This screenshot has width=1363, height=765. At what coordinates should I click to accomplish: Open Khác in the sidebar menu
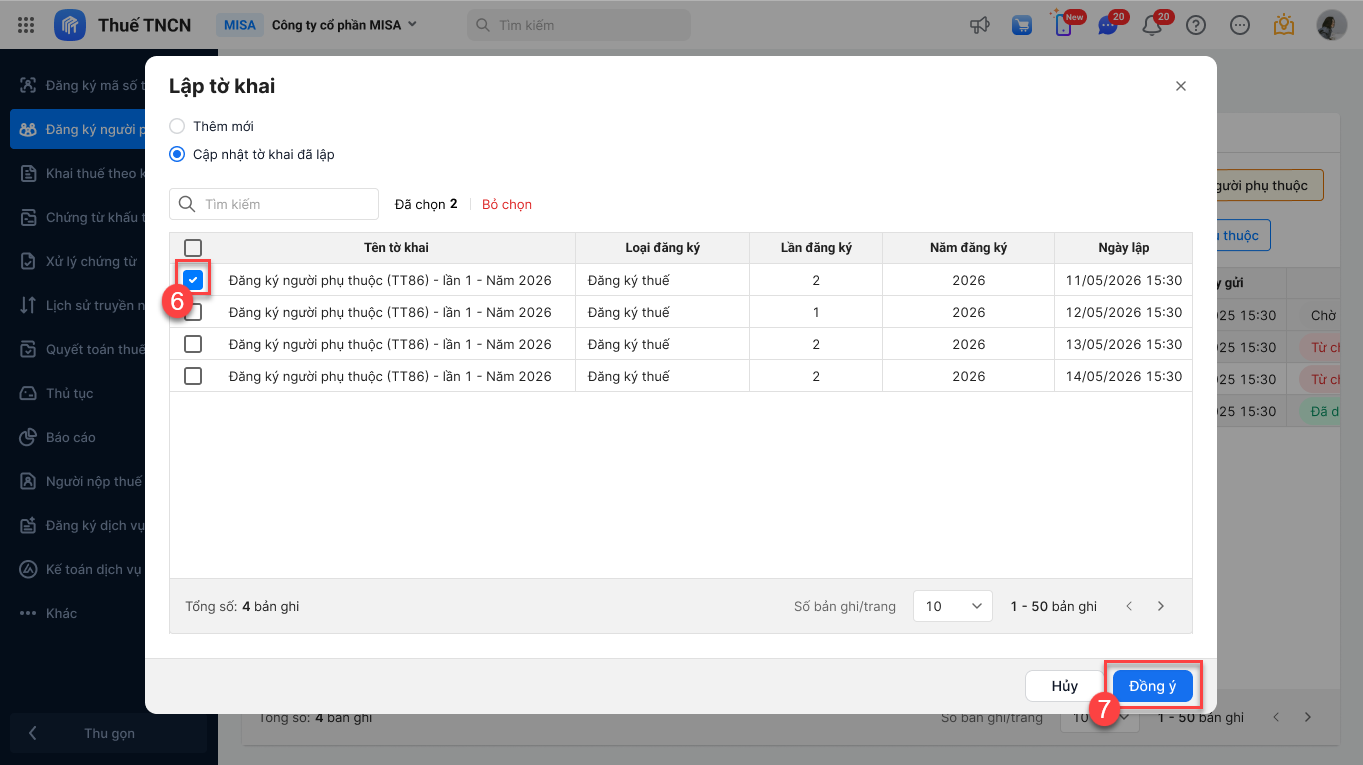coord(61,613)
